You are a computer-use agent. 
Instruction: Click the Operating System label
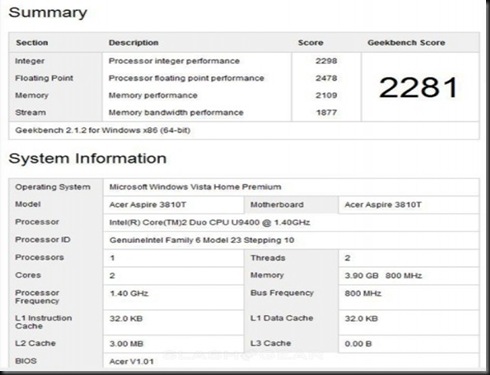(53, 187)
